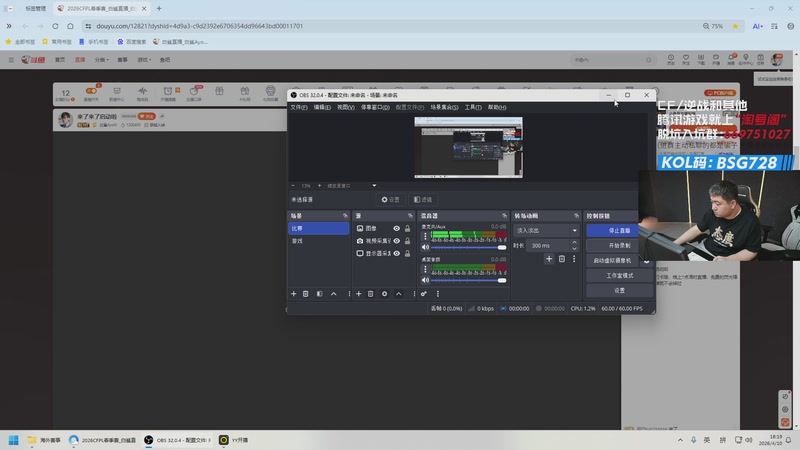800x450 pixels.
Task: Click the Douyu logo in browser
Action: [x=33, y=60]
